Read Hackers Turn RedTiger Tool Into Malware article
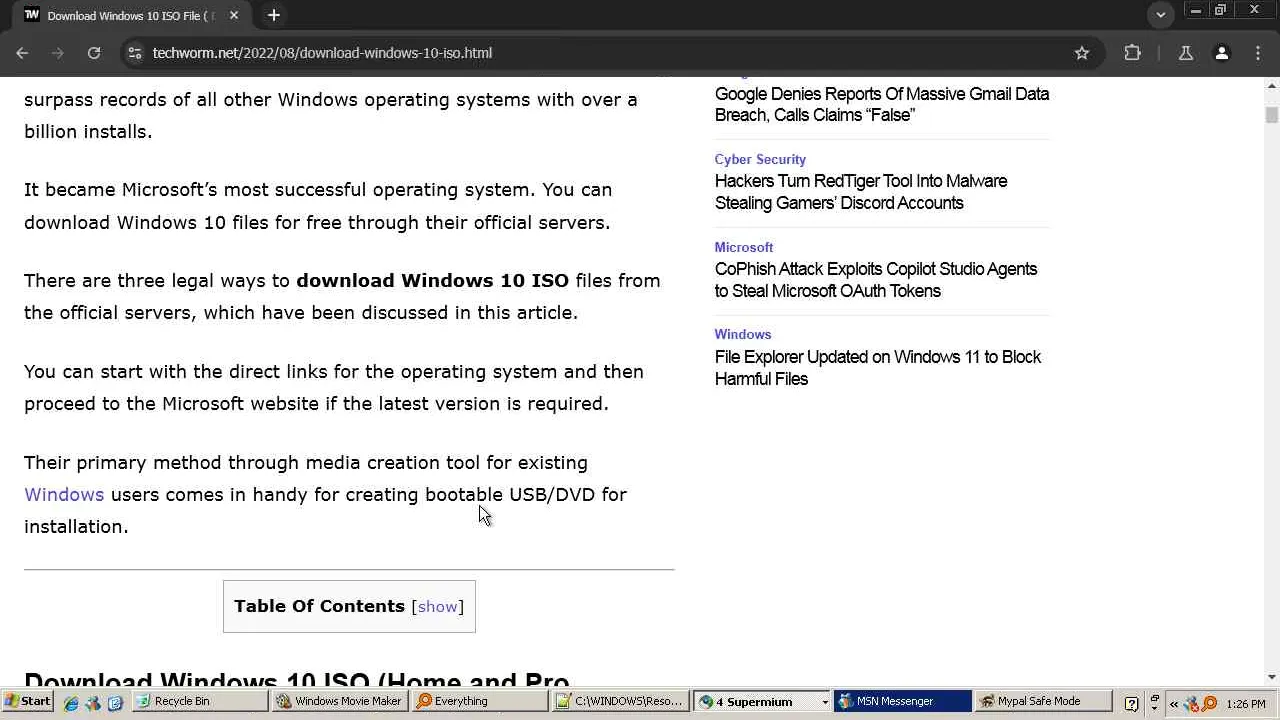This screenshot has width=1280, height=720. point(861,192)
